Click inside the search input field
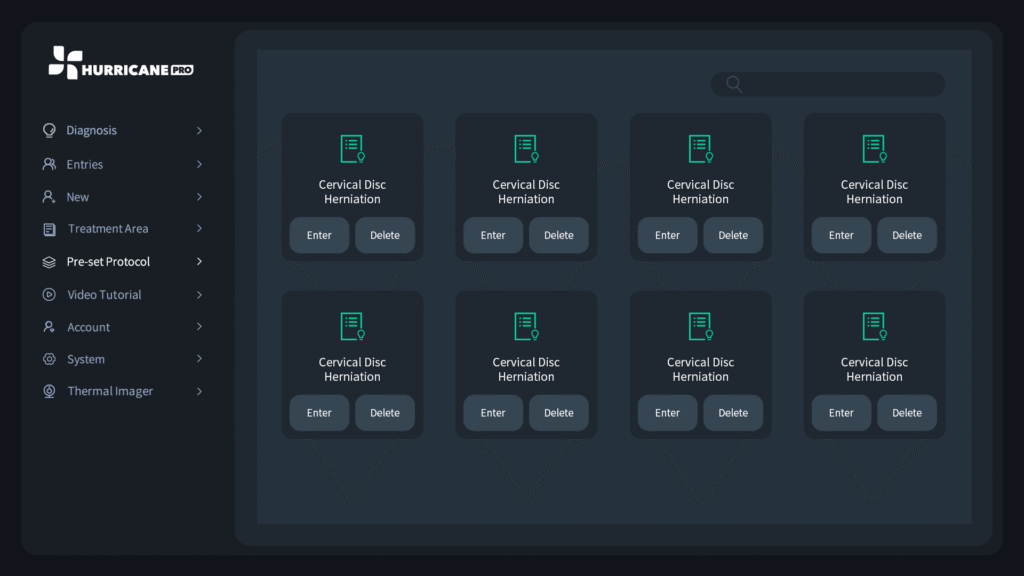The height and width of the screenshot is (576, 1024). (x=840, y=84)
